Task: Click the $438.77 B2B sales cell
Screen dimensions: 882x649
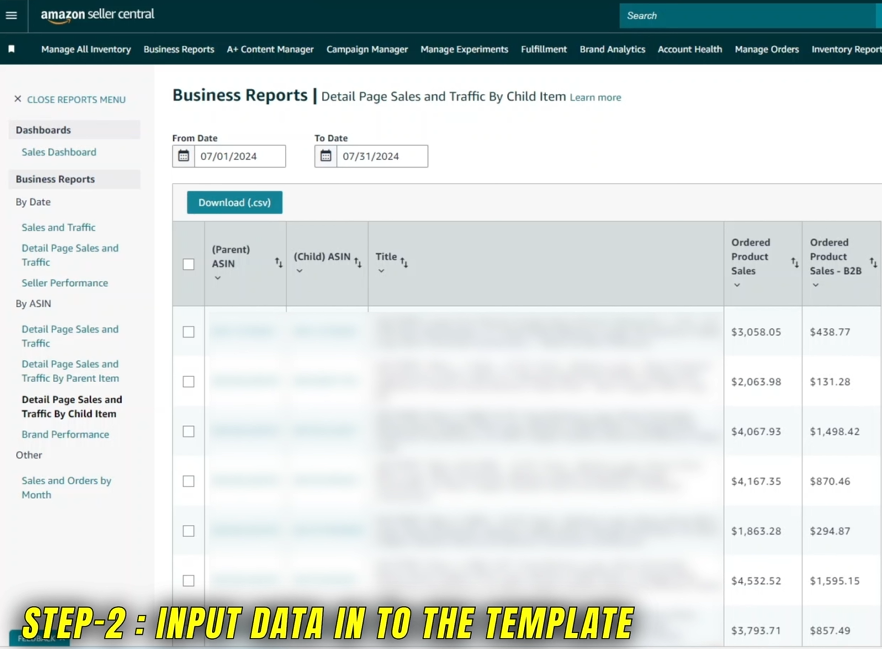Action: [x=830, y=332]
